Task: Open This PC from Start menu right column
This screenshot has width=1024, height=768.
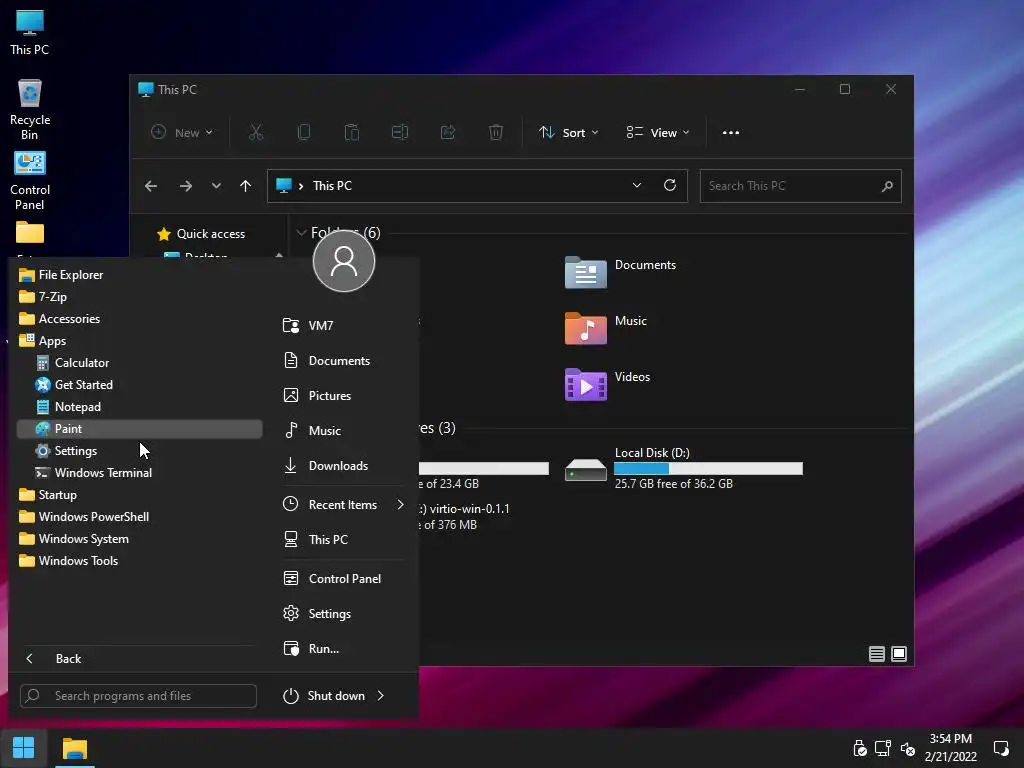Action: [344, 539]
